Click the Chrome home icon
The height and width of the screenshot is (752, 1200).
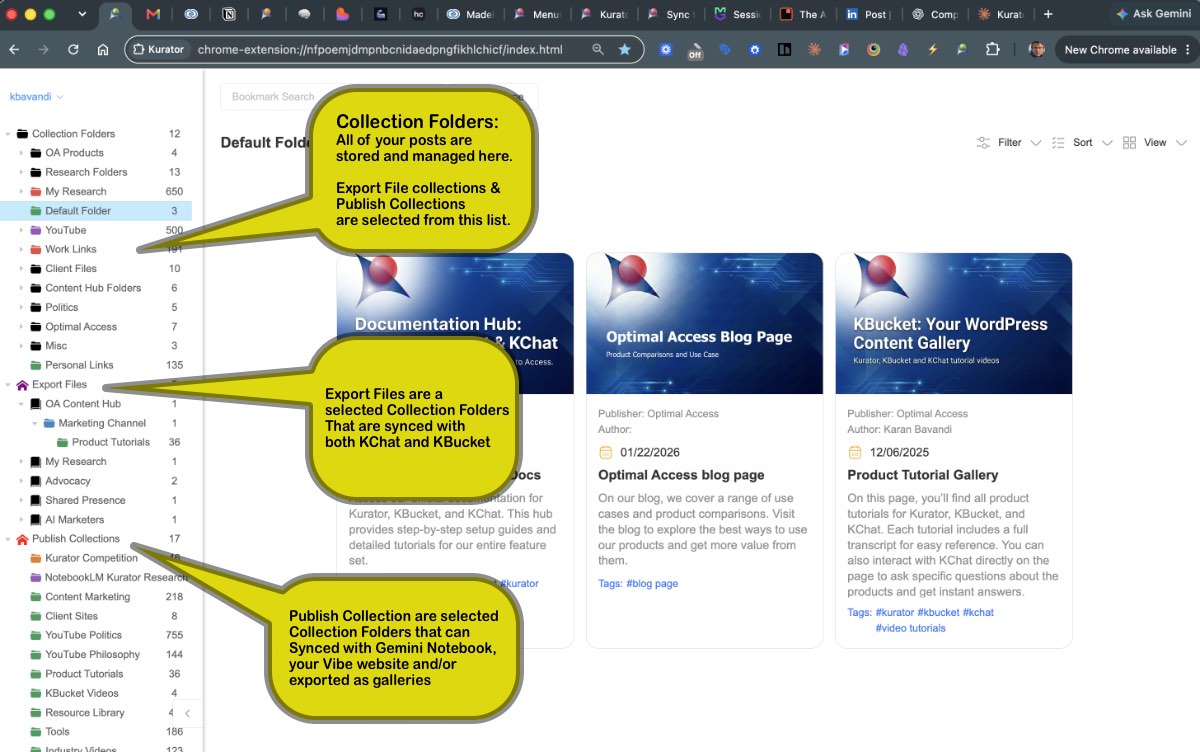(x=103, y=49)
